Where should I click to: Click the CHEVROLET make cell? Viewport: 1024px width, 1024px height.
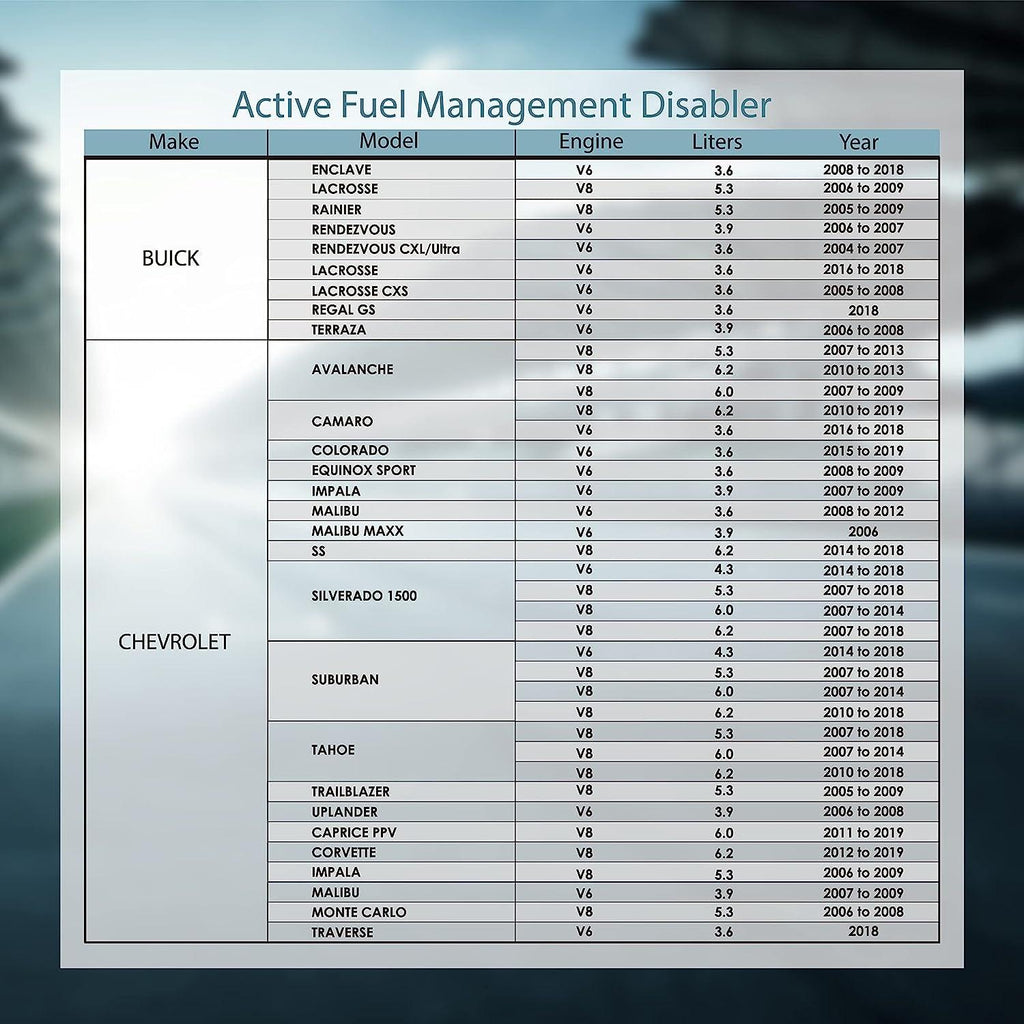coord(176,640)
